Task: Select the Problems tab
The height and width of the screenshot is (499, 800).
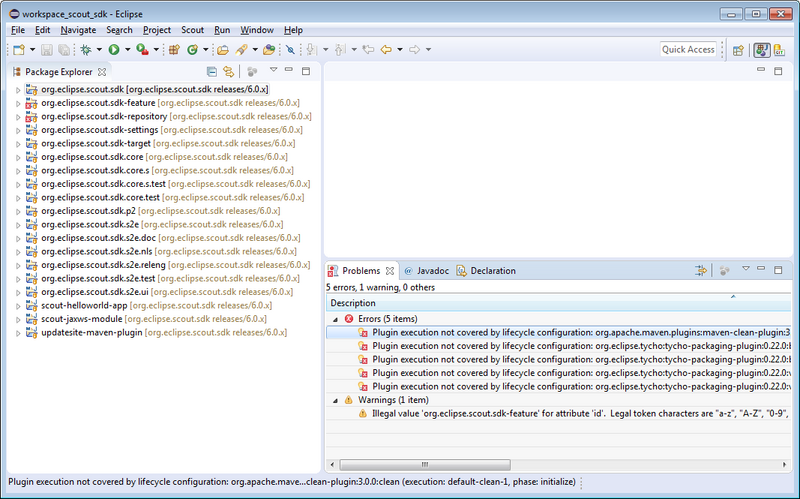Action: [x=361, y=271]
